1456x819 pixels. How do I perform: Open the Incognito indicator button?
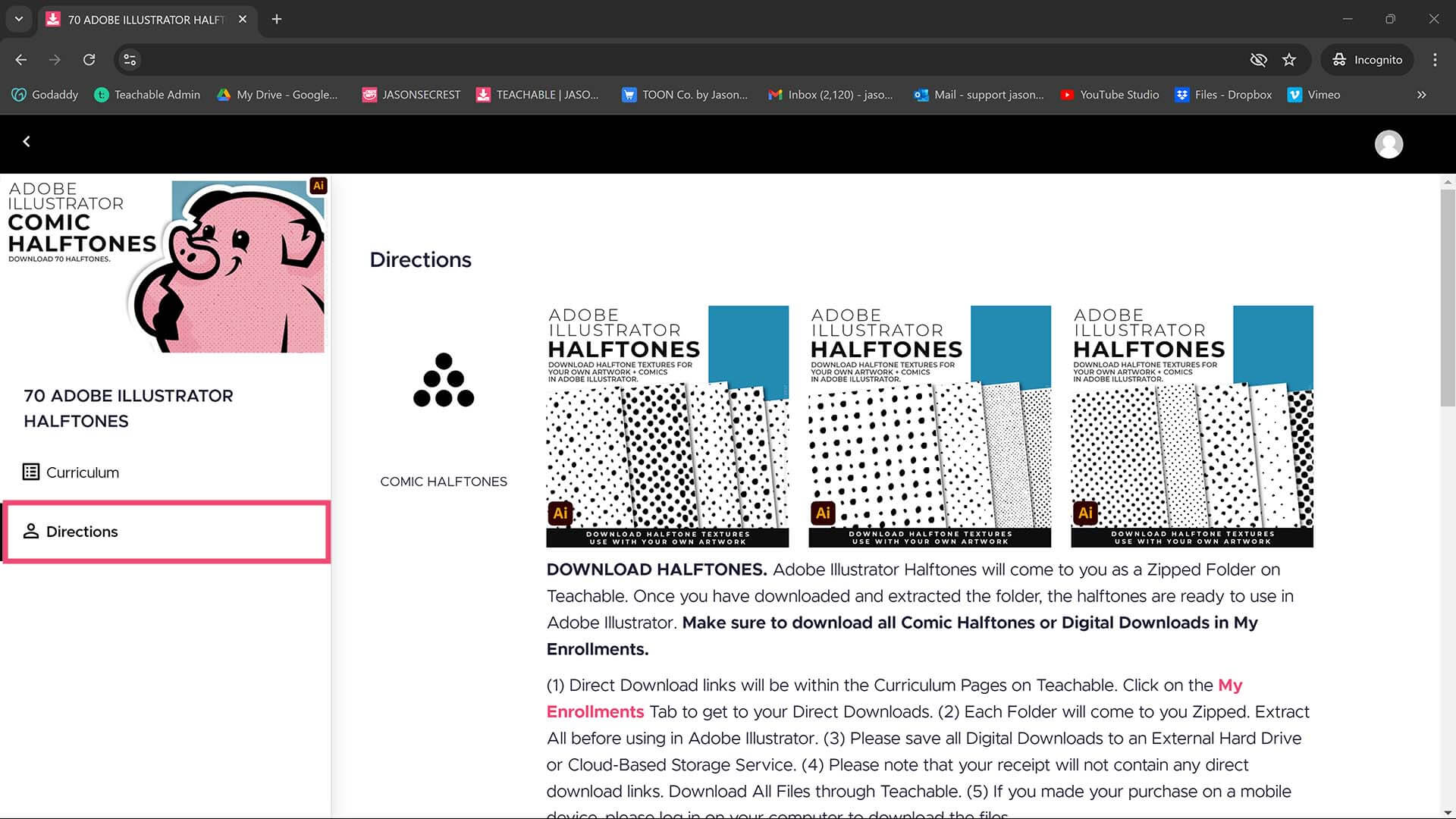pos(1367,60)
